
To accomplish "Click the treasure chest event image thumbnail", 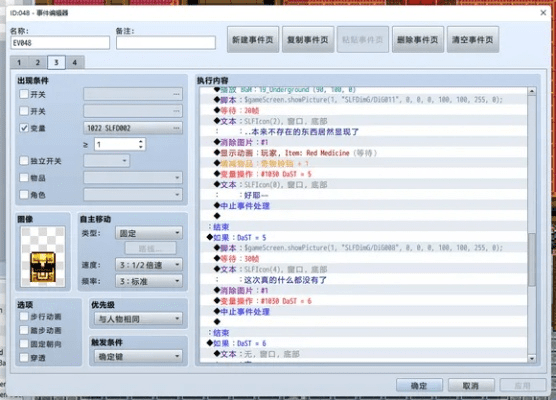I will (x=43, y=257).
